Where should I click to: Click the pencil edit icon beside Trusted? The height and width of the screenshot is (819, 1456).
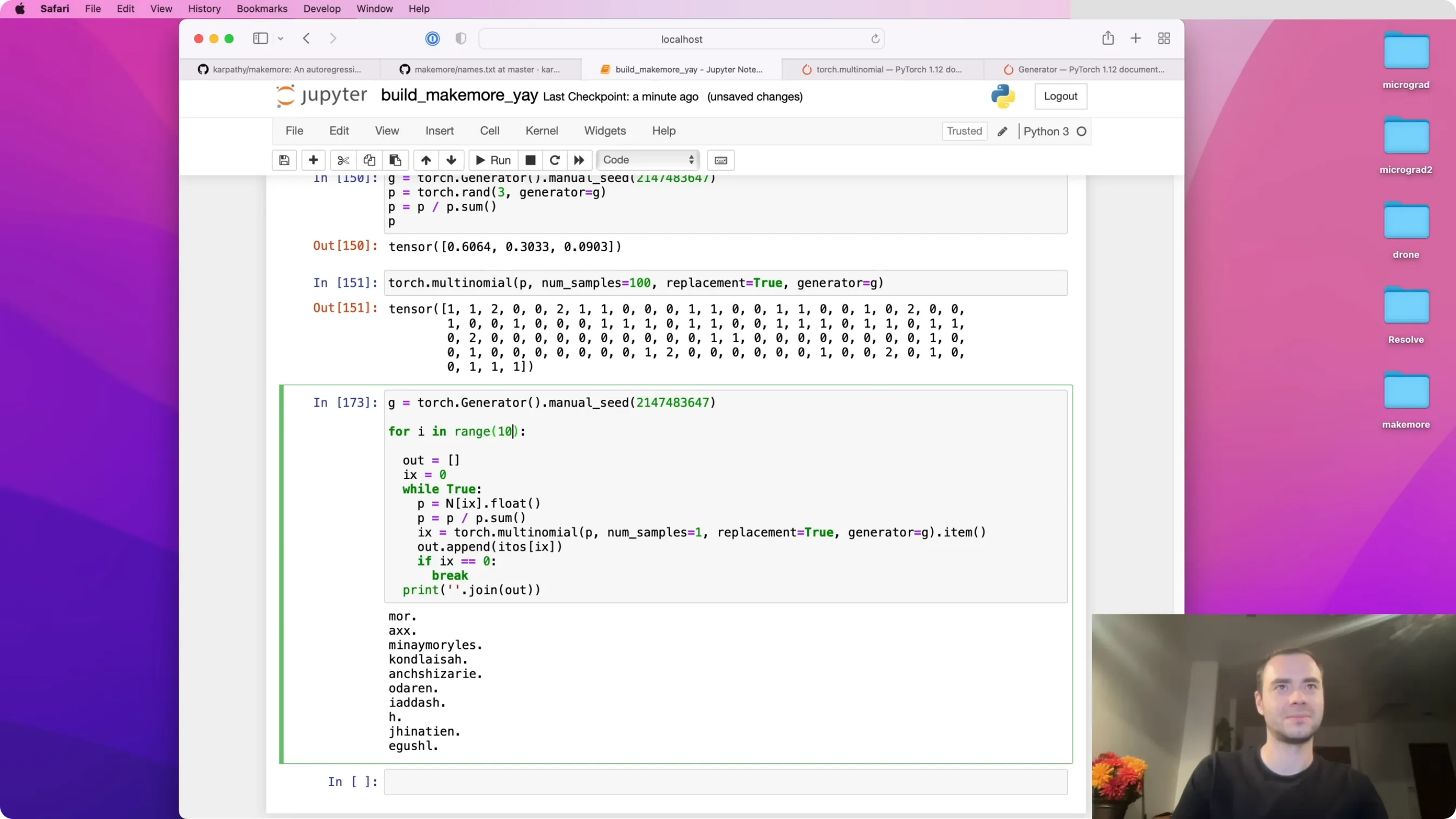point(1002,131)
